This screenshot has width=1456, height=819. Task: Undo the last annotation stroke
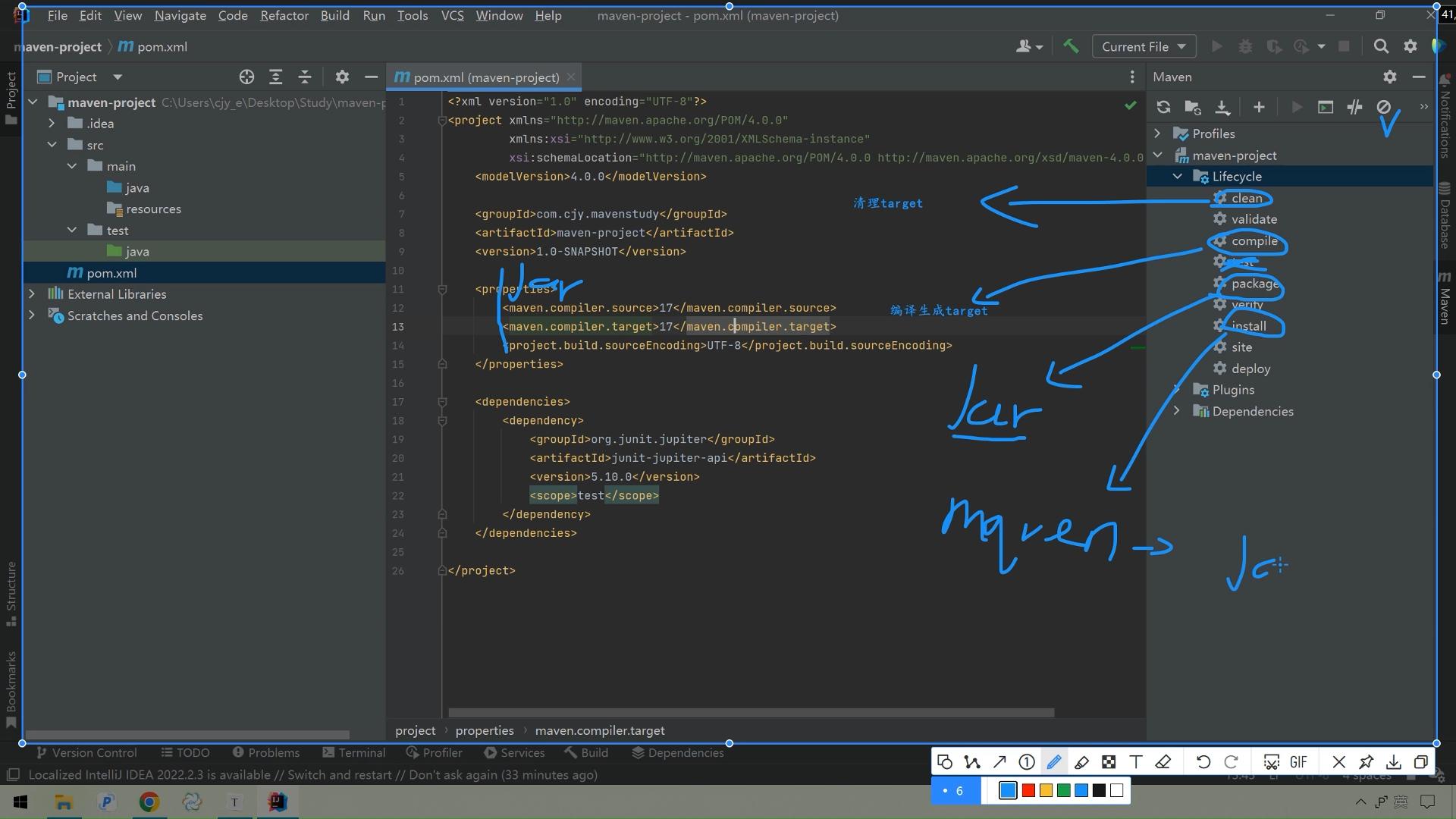[x=1203, y=762]
